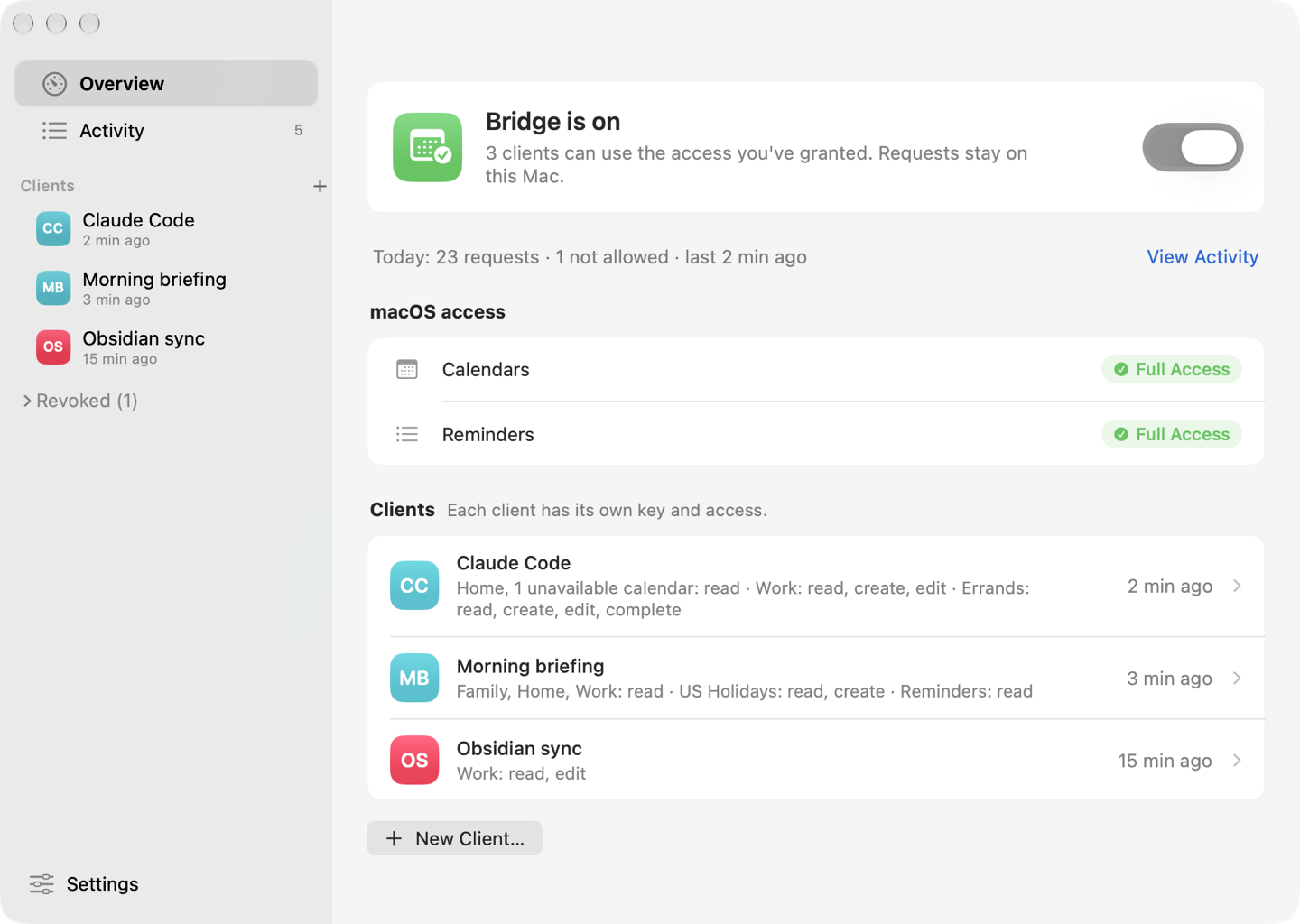
Task: Click the Calendars label in macOS access
Action: [486, 370]
